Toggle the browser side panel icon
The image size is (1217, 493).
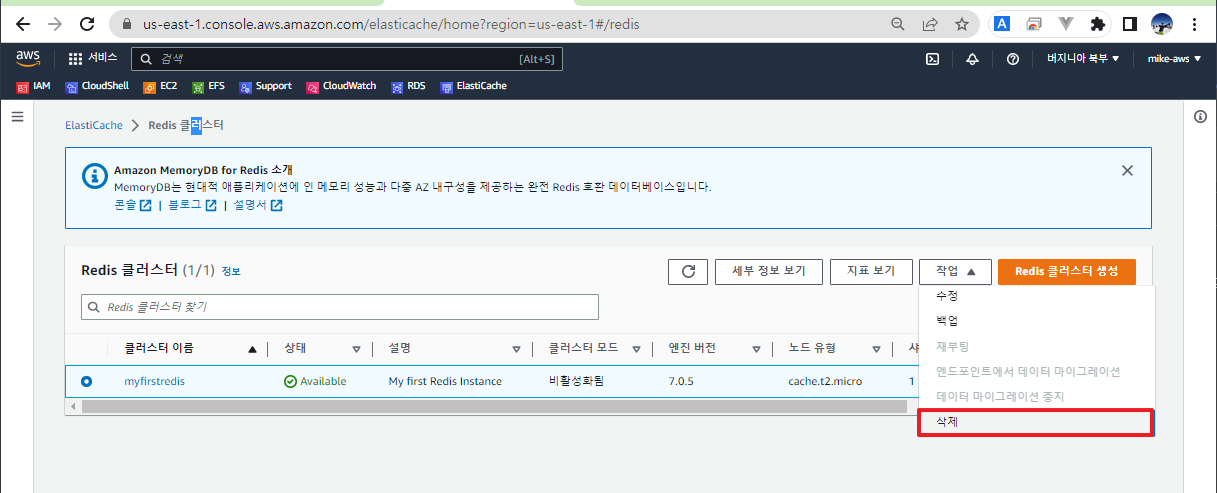[1130, 24]
